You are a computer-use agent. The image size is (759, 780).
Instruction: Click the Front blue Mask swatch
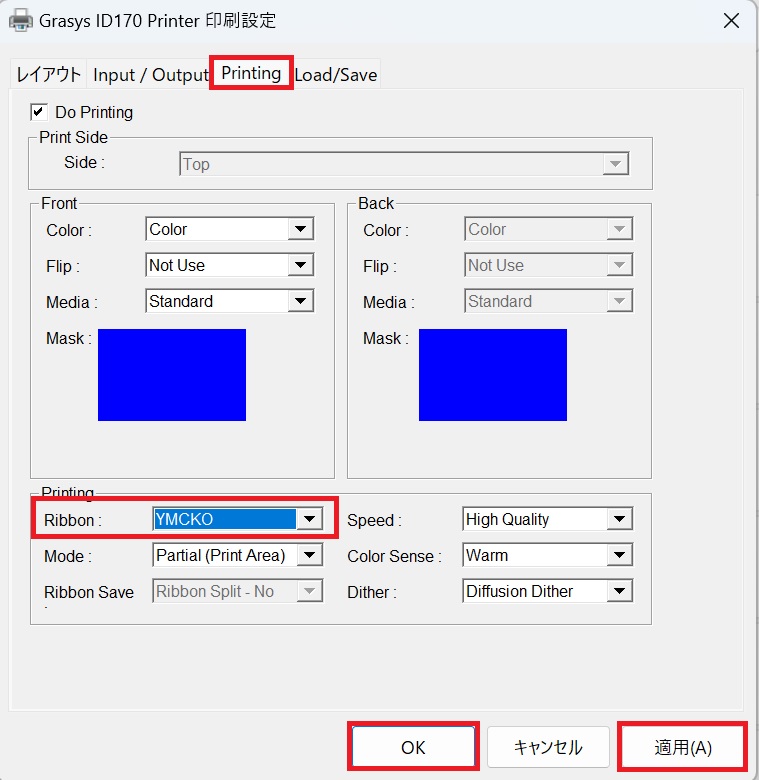coord(172,375)
